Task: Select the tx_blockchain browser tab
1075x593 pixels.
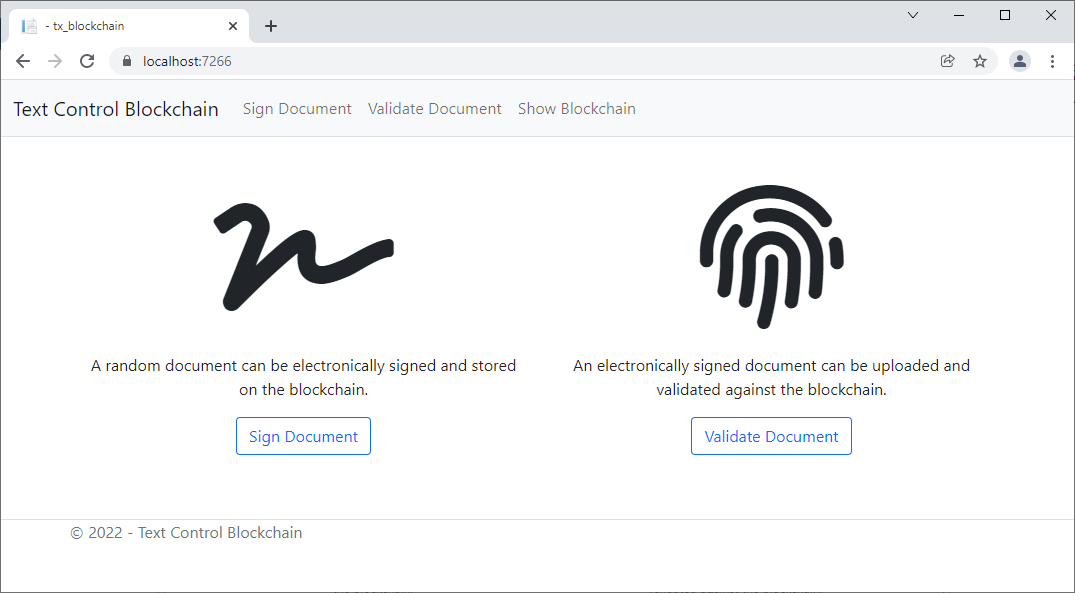Action: [129, 26]
